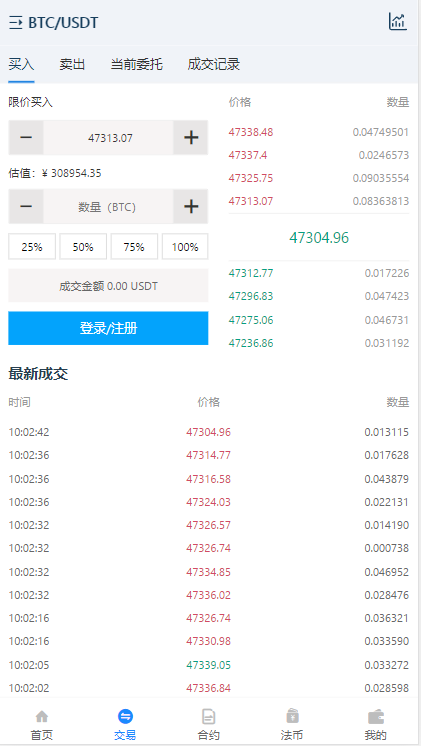Open the trading pair list menu icon
This screenshot has width=421, height=746.
16,22
